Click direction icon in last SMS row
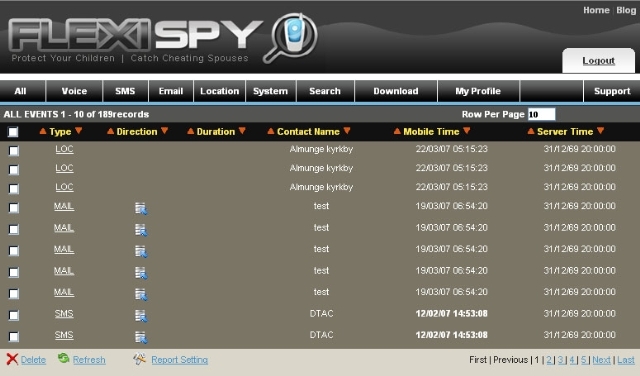The height and width of the screenshot is (376, 640). pyautogui.click(x=141, y=337)
